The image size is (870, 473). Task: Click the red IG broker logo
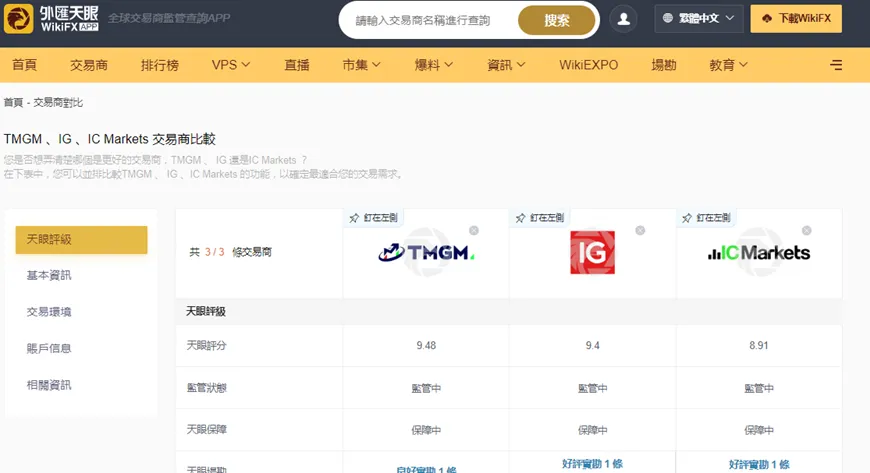tap(593, 253)
